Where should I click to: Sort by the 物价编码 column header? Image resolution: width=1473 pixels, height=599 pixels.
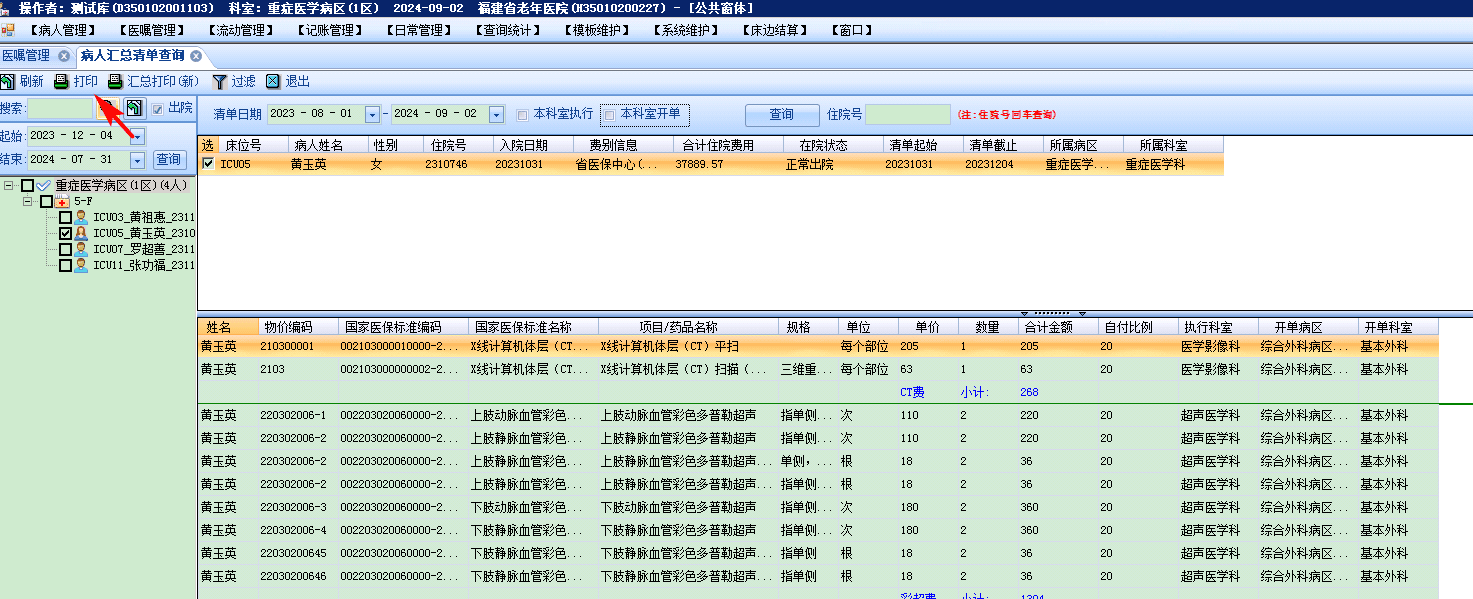tap(298, 327)
